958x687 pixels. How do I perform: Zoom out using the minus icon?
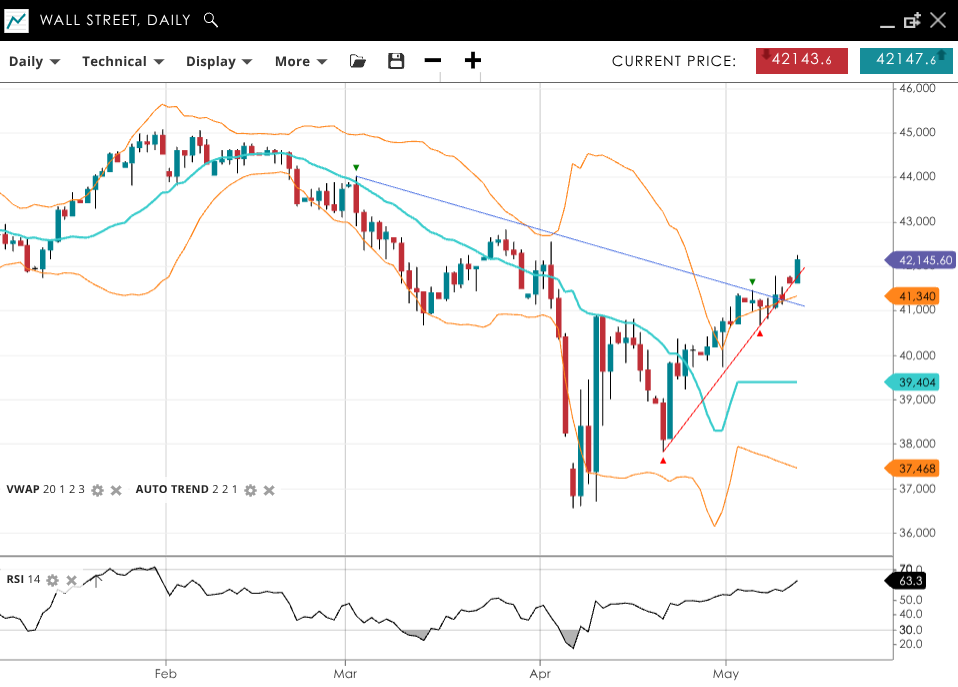(x=433, y=61)
